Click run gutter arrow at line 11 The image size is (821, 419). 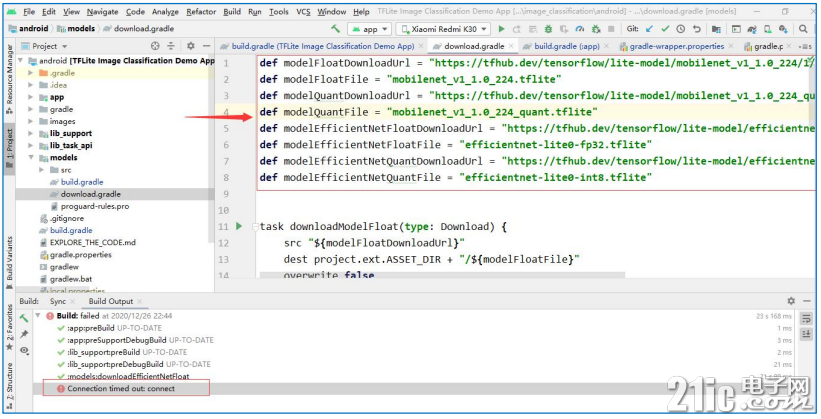[239, 226]
